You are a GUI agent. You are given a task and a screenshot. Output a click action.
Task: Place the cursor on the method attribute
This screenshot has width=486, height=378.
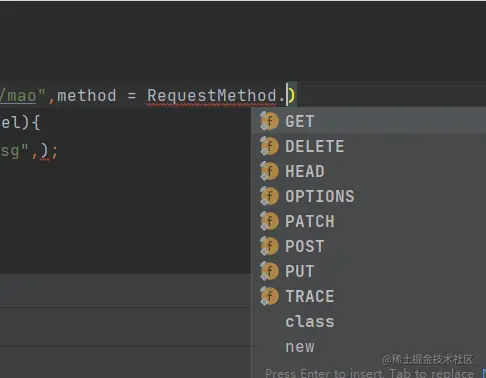[x=87, y=96]
